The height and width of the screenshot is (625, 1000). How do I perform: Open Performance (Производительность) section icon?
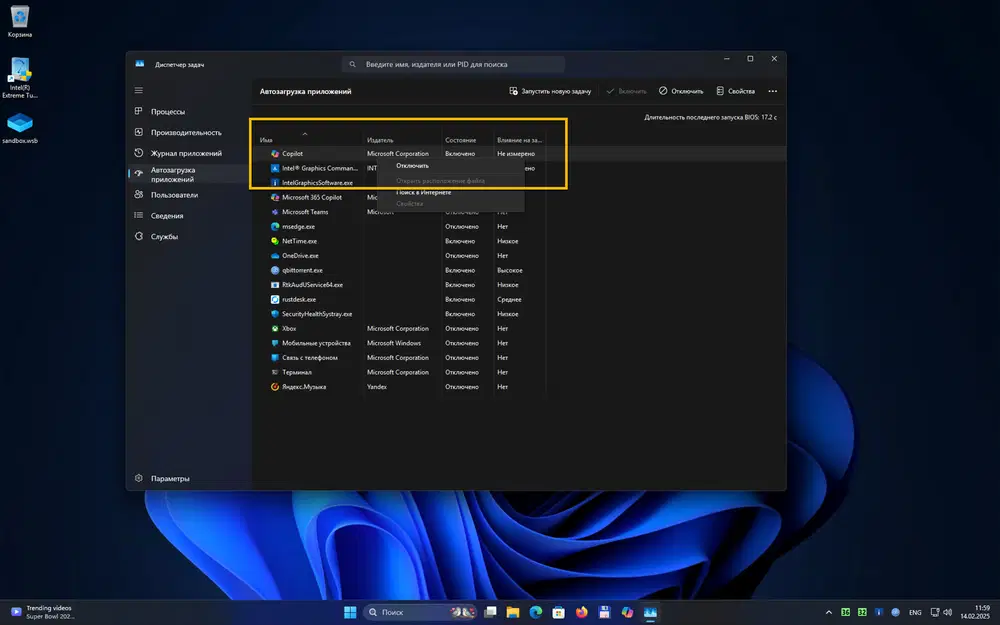[139, 132]
